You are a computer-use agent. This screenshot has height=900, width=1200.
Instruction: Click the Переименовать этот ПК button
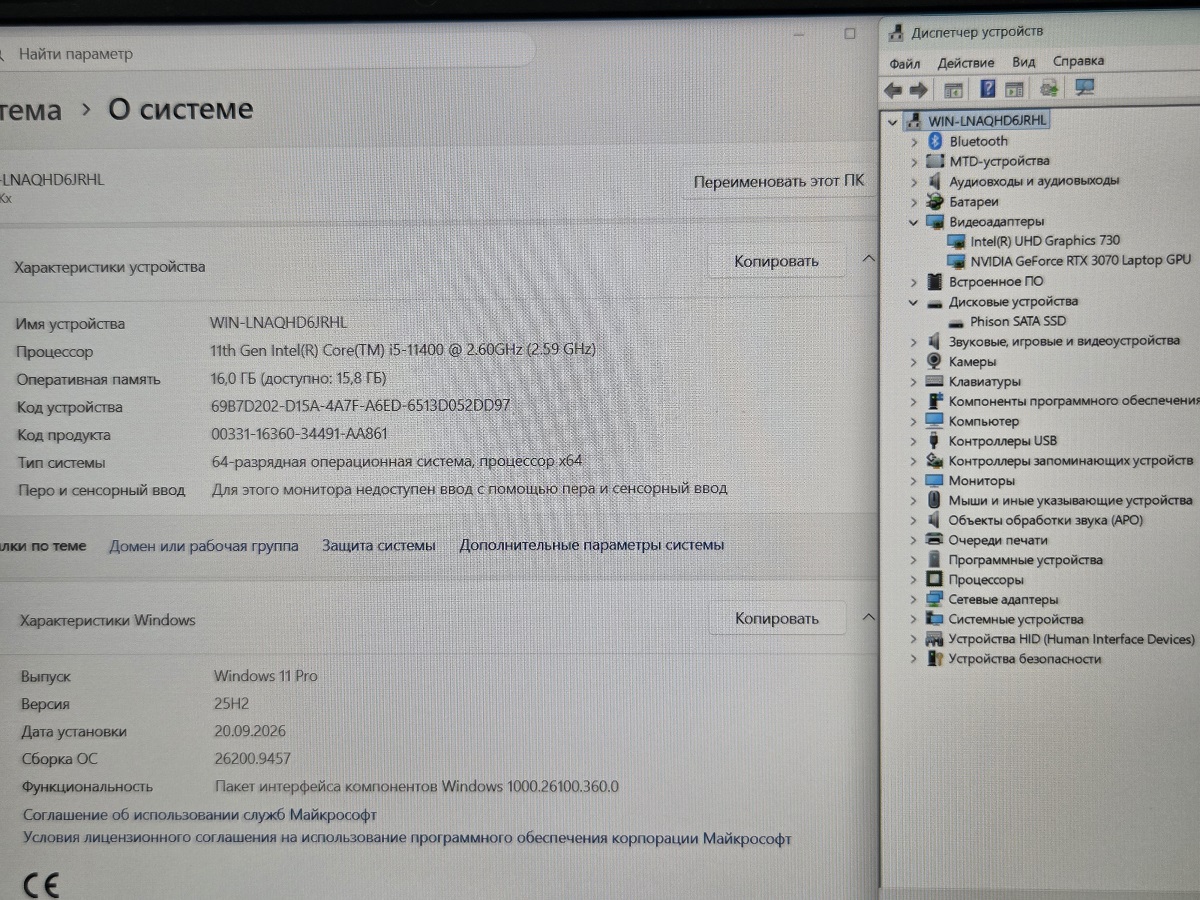coord(779,182)
